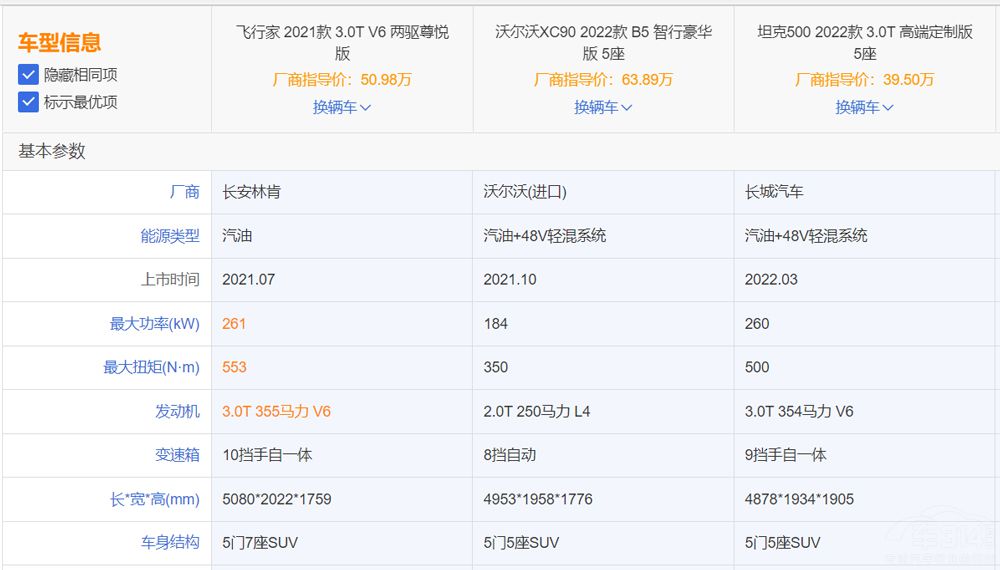1000x570 pixels.
Task: Click the 最大扭矩(N·m) parameter link
Action: (151, 368)
